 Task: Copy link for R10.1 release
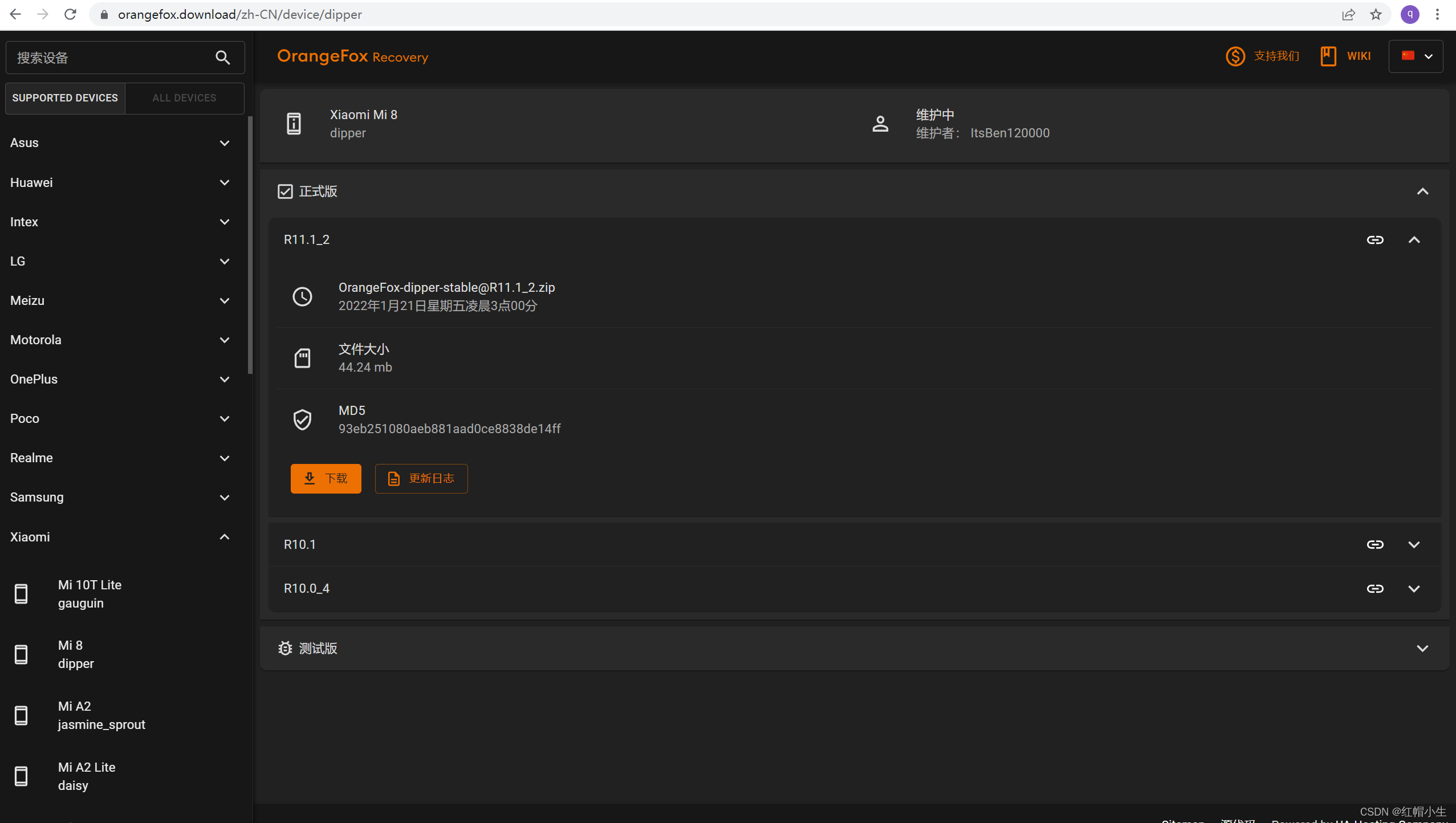coord(1374,545)
